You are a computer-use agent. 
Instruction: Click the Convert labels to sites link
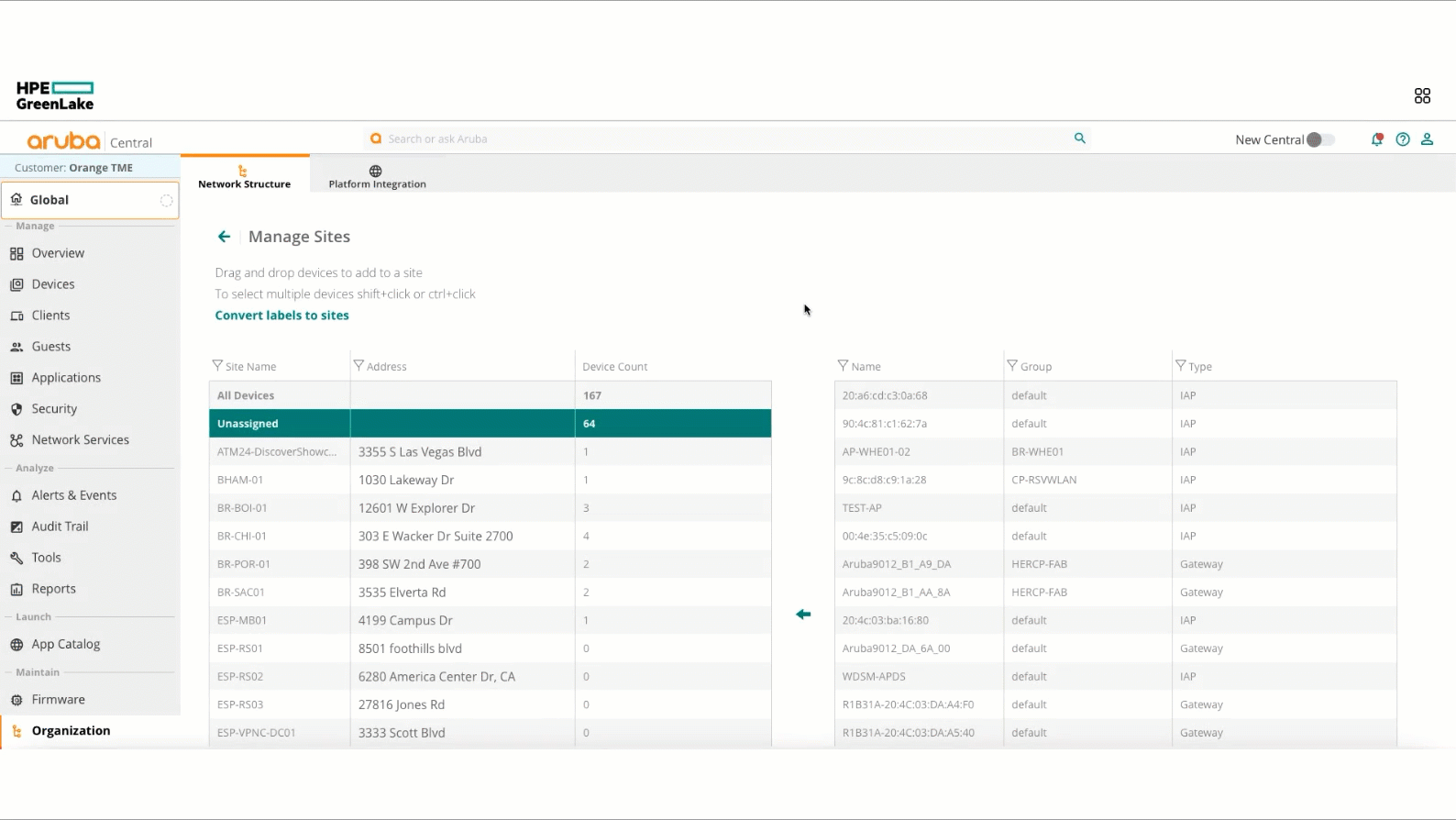point(281,316)
